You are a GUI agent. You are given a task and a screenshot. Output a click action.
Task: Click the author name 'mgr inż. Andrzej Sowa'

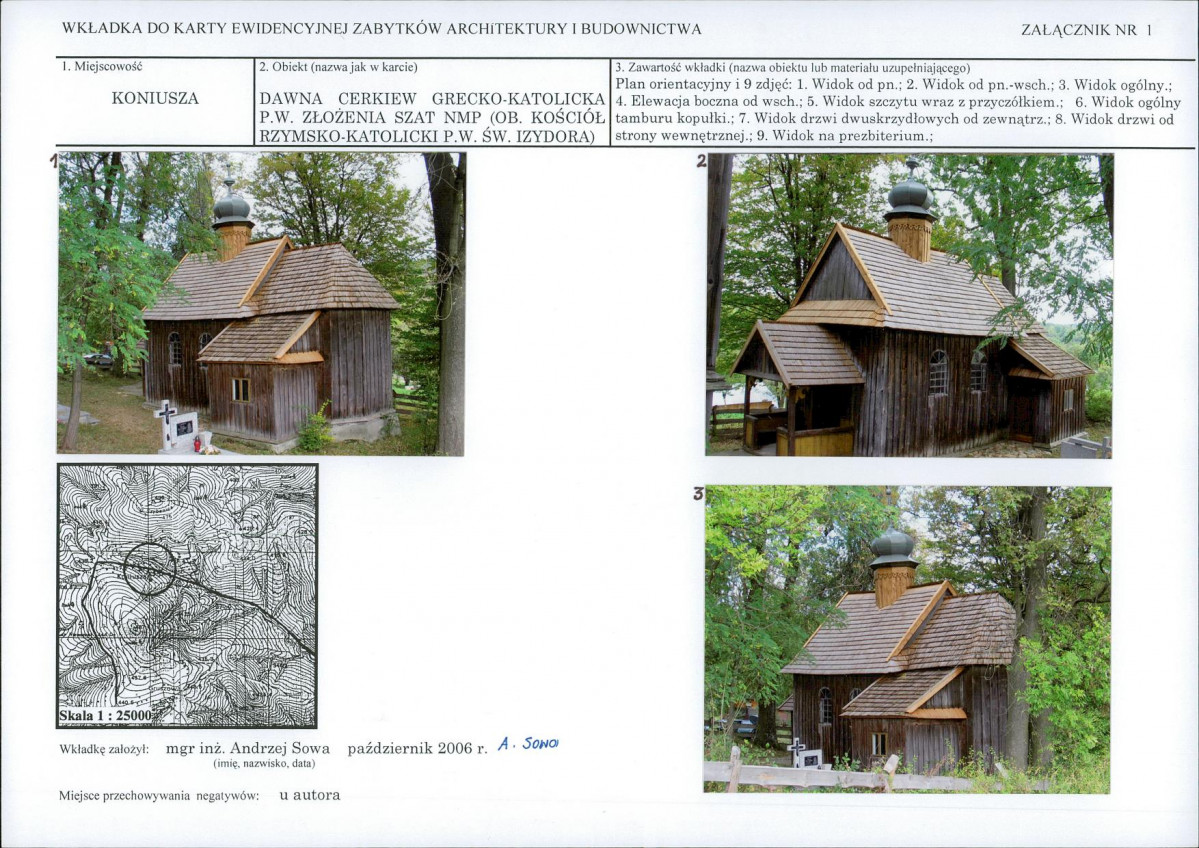click(x=248, y=748)
